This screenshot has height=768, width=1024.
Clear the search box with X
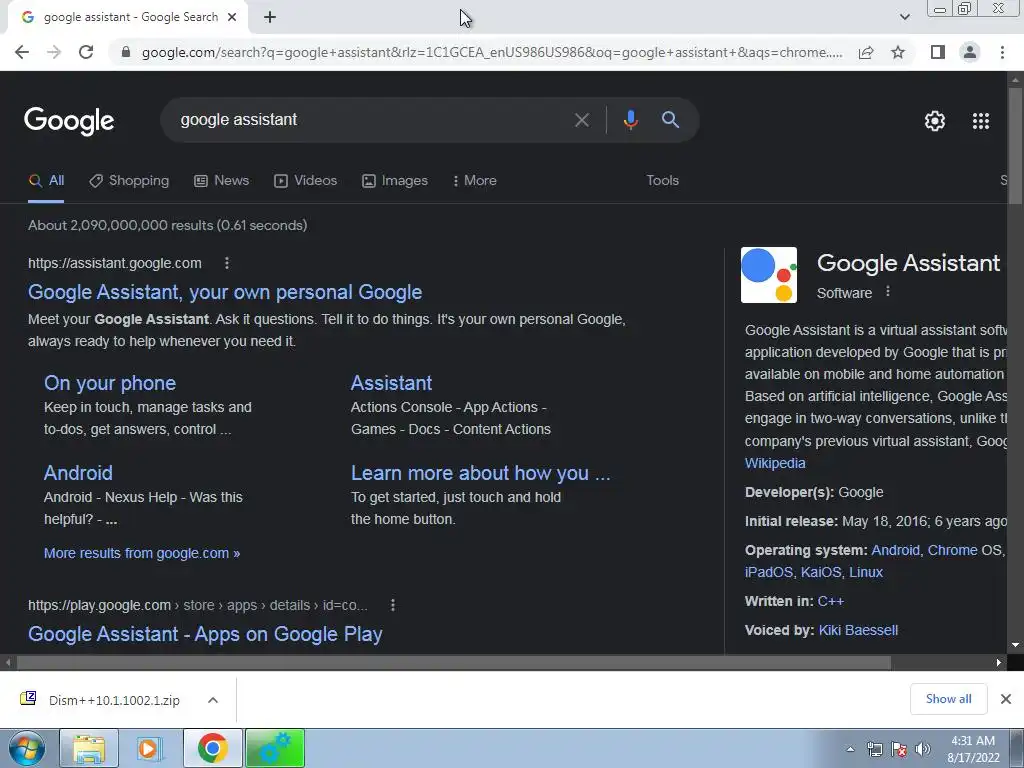[581, 120]
